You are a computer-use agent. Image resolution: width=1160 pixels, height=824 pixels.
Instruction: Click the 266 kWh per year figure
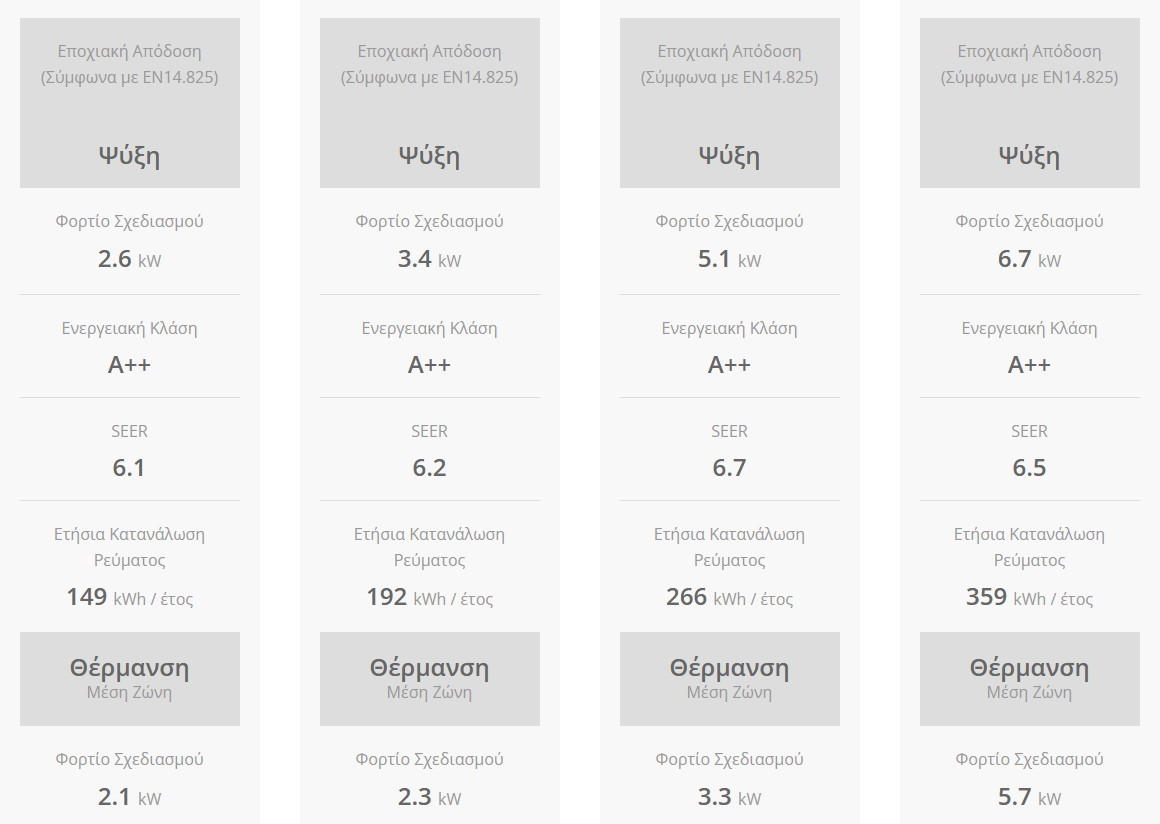tap(729, 598)
